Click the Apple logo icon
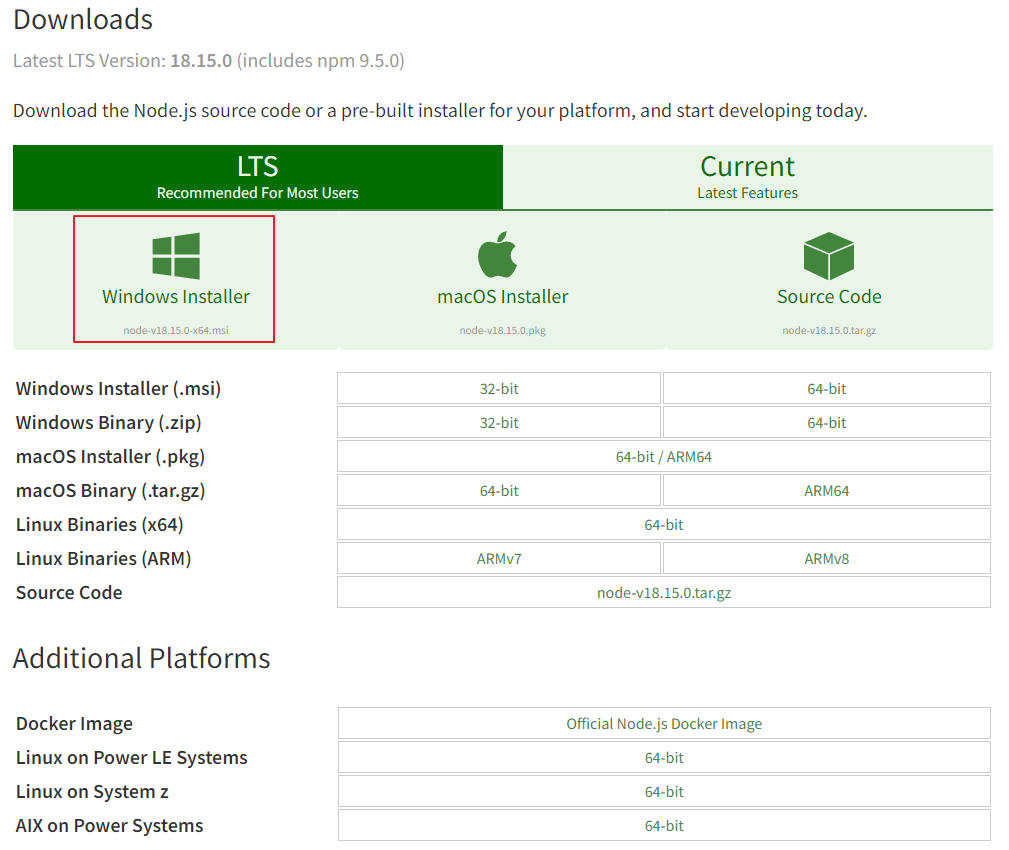 coord(497,254)
